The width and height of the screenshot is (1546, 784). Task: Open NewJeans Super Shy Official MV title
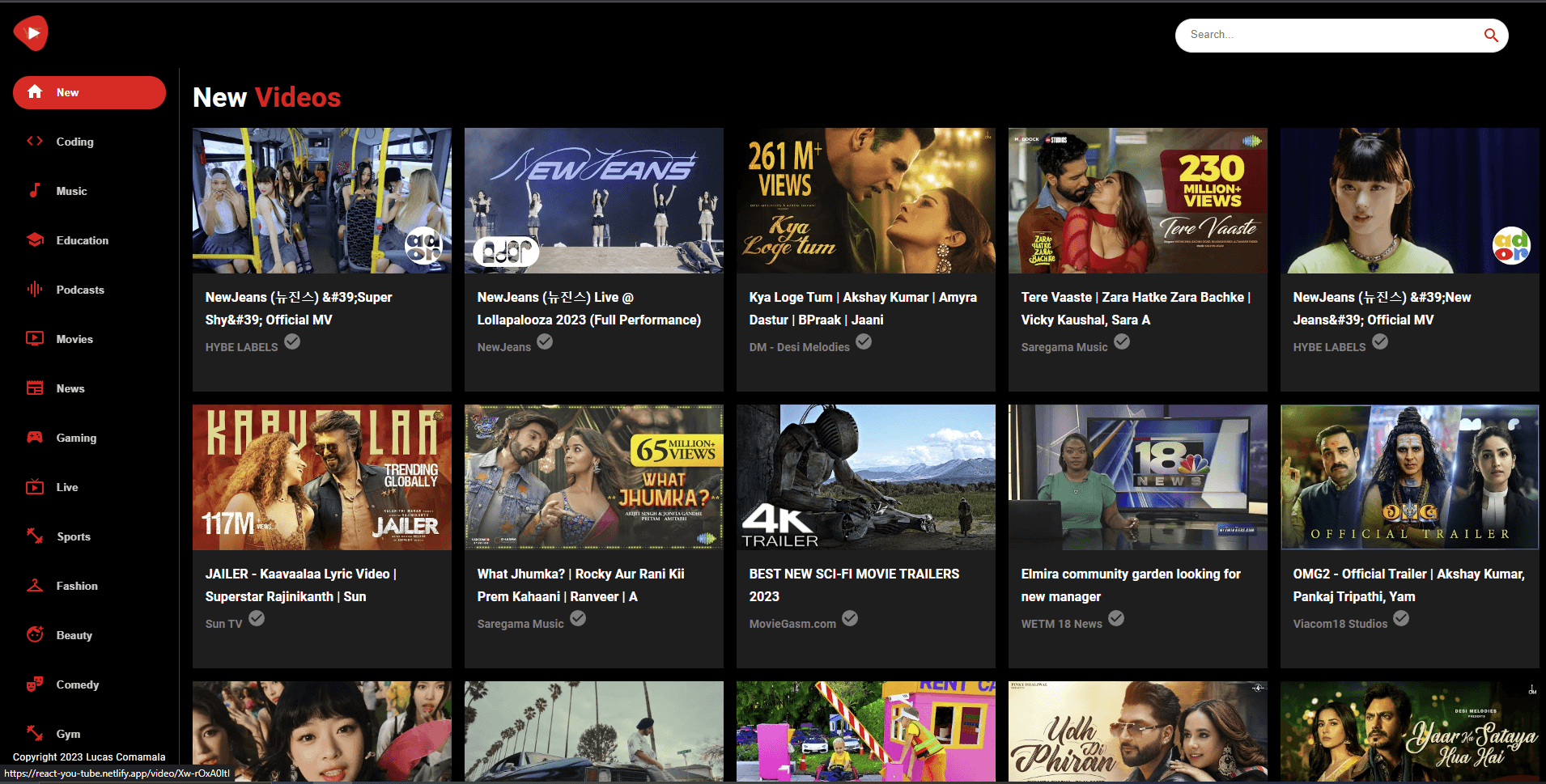tap(299, 308)
